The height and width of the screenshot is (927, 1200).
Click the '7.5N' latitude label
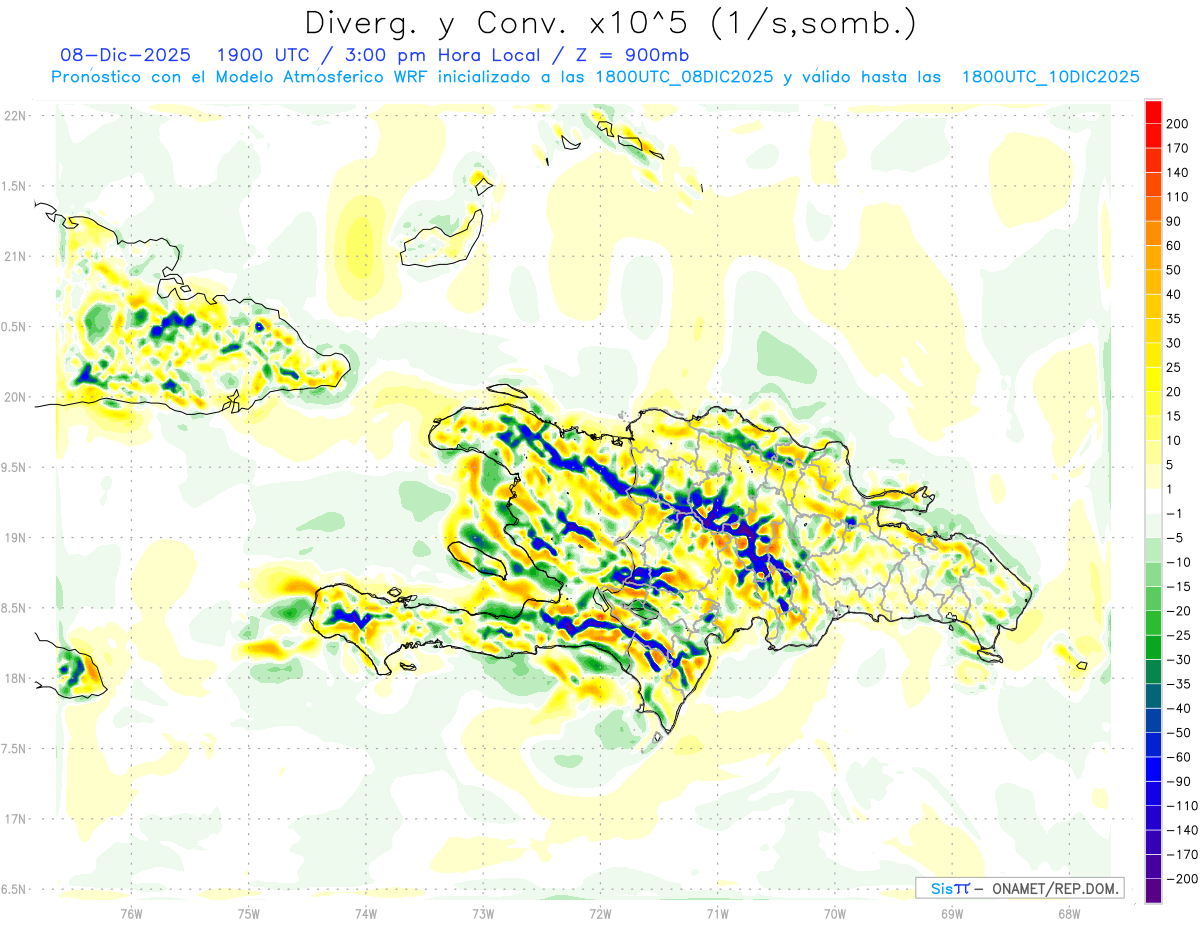[x=15, y=748]
